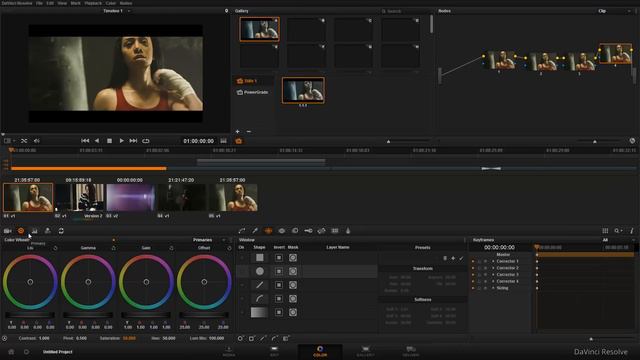Grab a still with gallery camera icon
The height and width of the screenshot is (360, 640).
pos(239,141)
